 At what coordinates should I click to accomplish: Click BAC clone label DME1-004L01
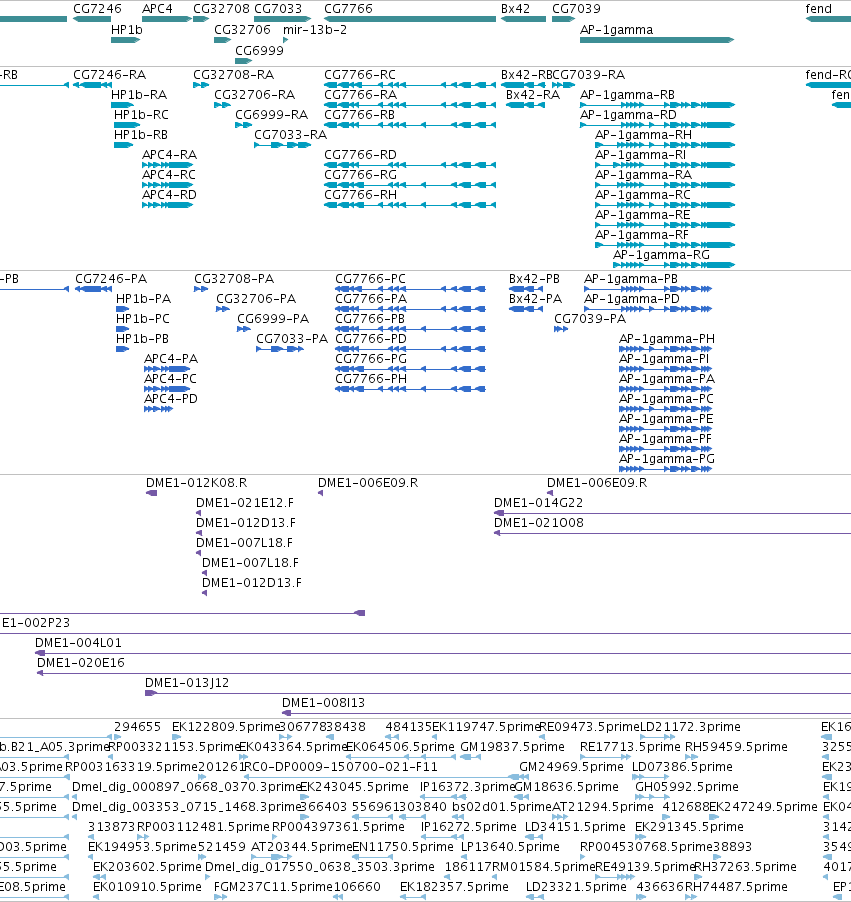pyautogui.click(x=78, y=643)
